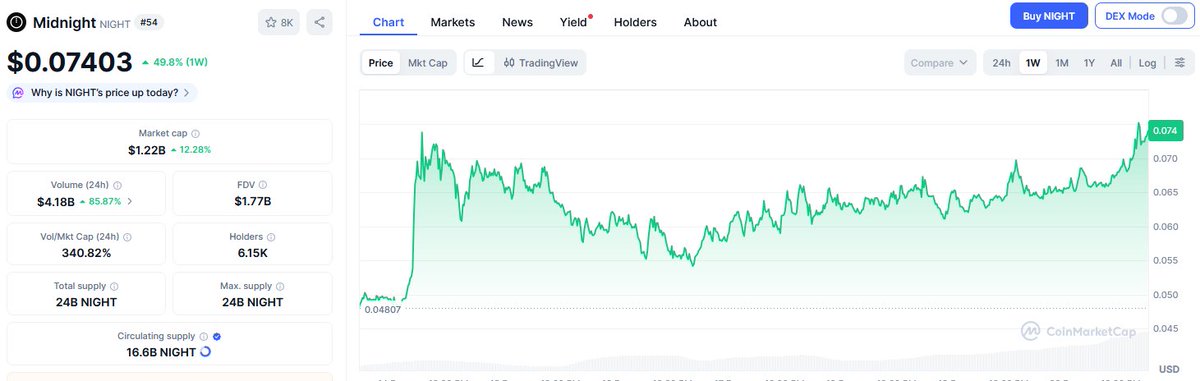
Task: Click the $1.77B FDV value
Action: [253, 201]
